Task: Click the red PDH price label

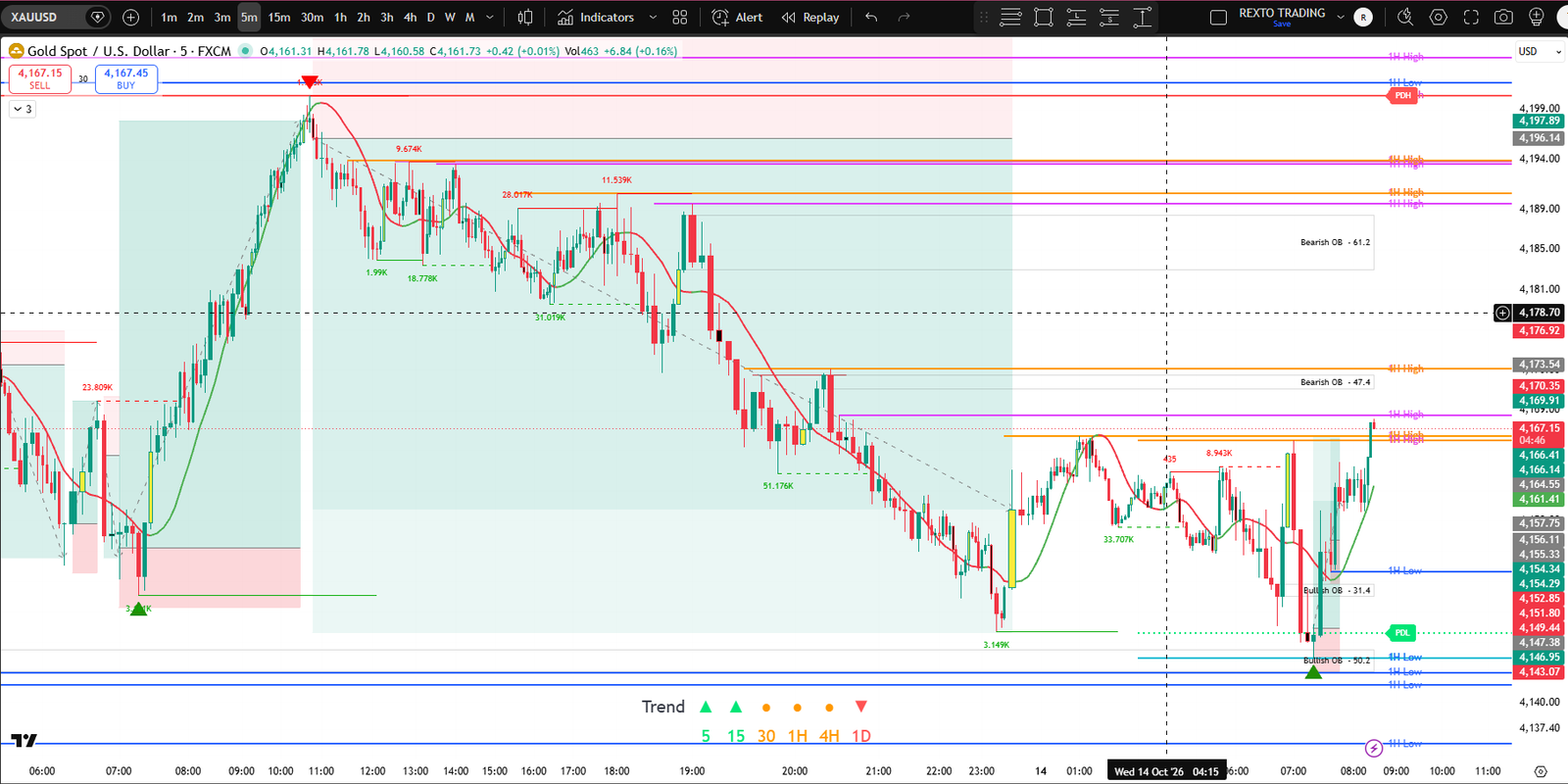Action: click(1402, 95)
